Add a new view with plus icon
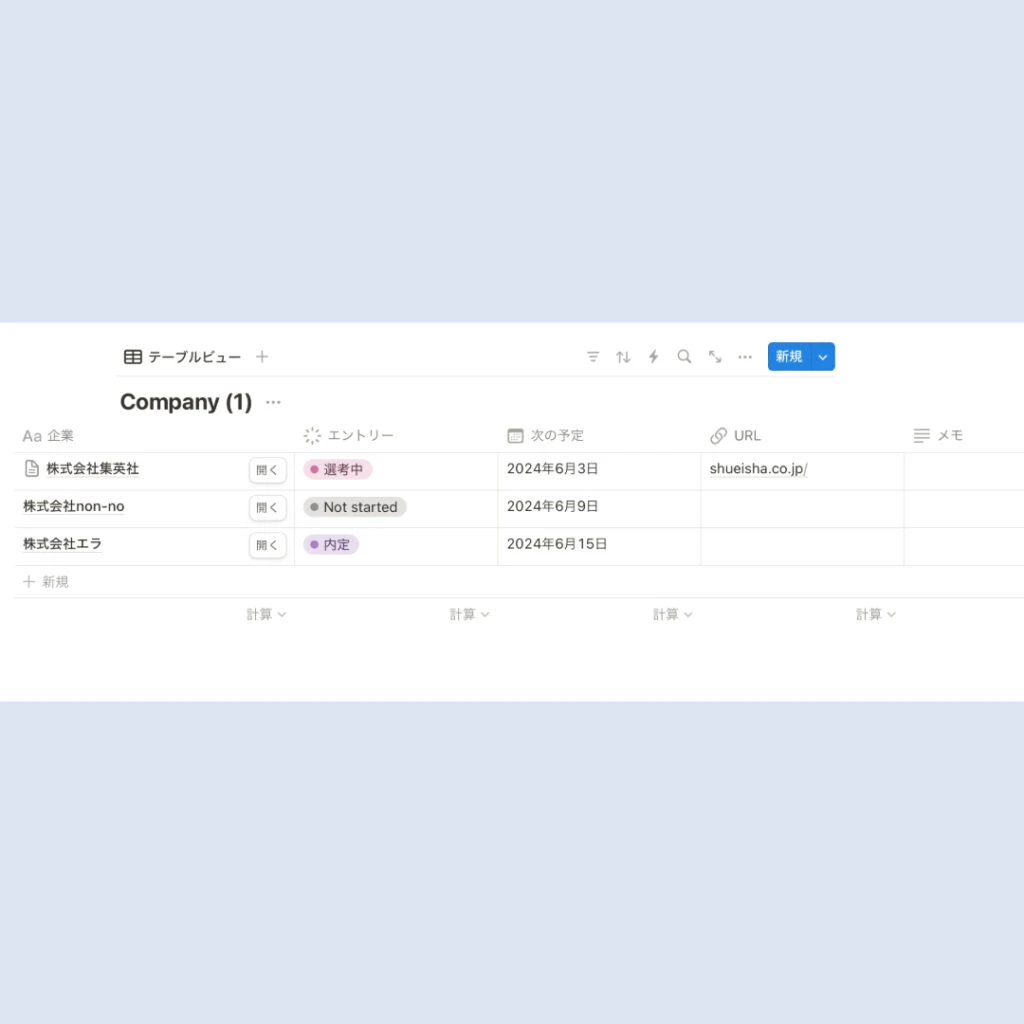This screenshot has height=1024, width=1024. (x=262, y=357)
